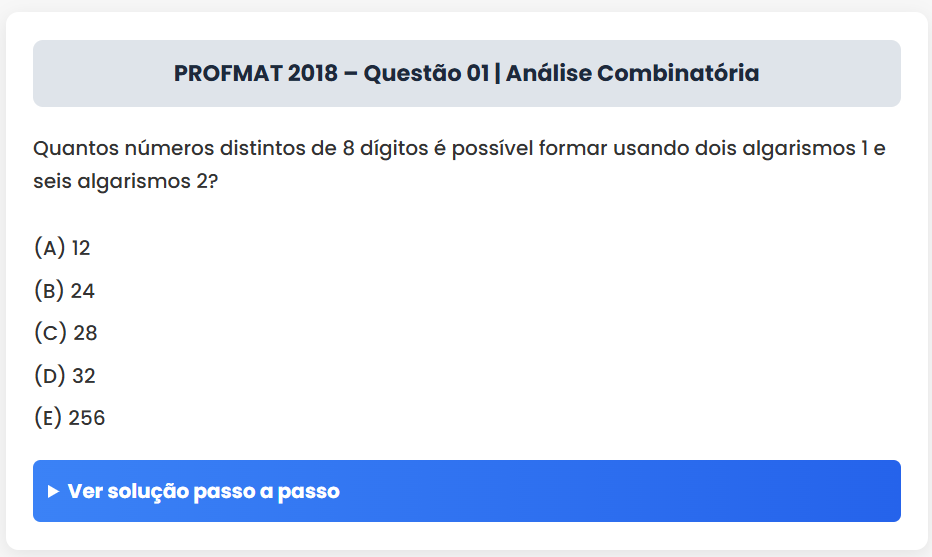Pick answer option (C) 28
The image size is (932, 557).
pyautogui.click(x=65, y=333)
